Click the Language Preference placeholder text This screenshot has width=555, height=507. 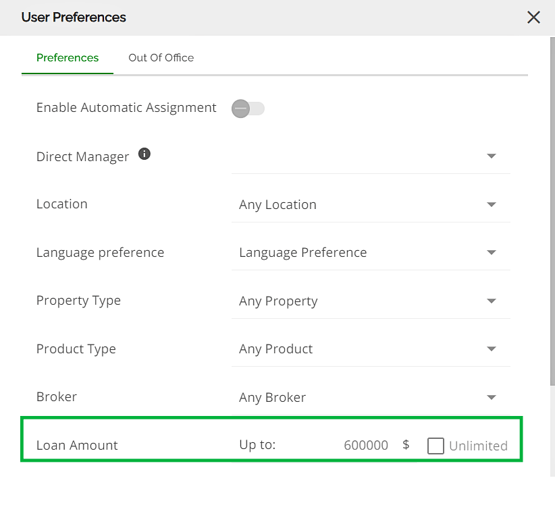pyautogui.click(x=303, y=253)
